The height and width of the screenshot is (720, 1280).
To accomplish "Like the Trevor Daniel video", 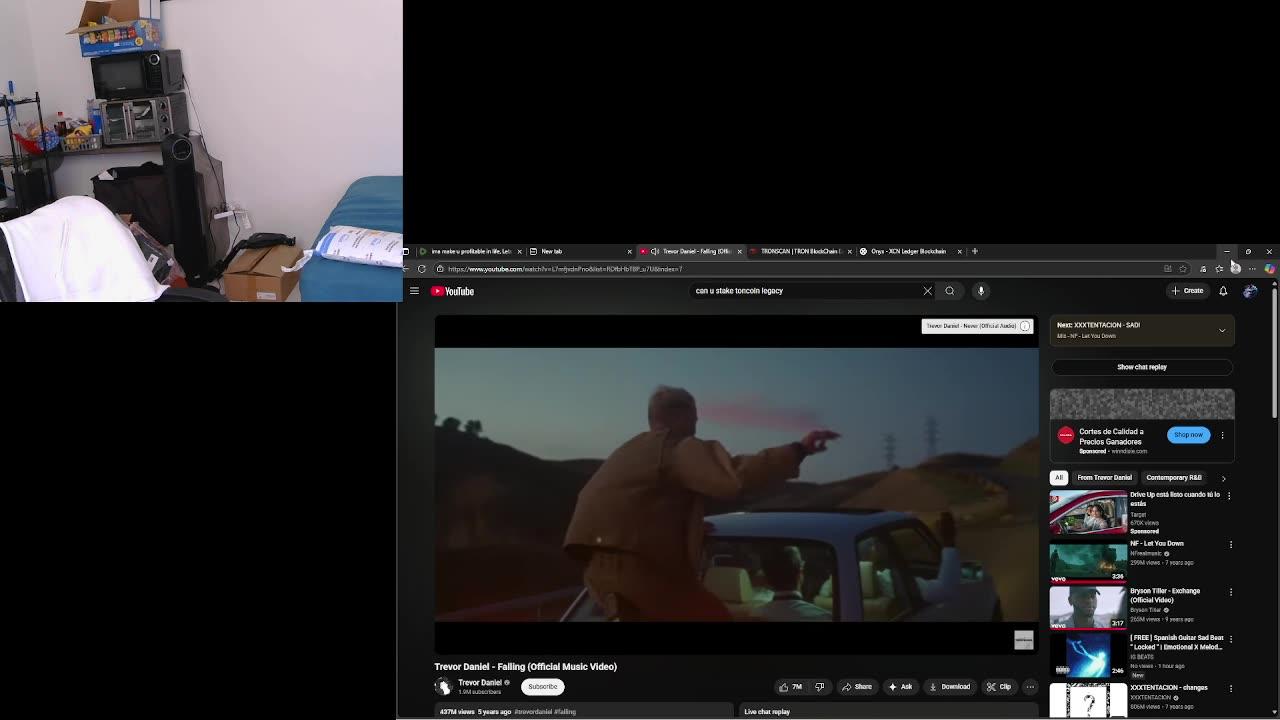I will click(x=789, y=687).
